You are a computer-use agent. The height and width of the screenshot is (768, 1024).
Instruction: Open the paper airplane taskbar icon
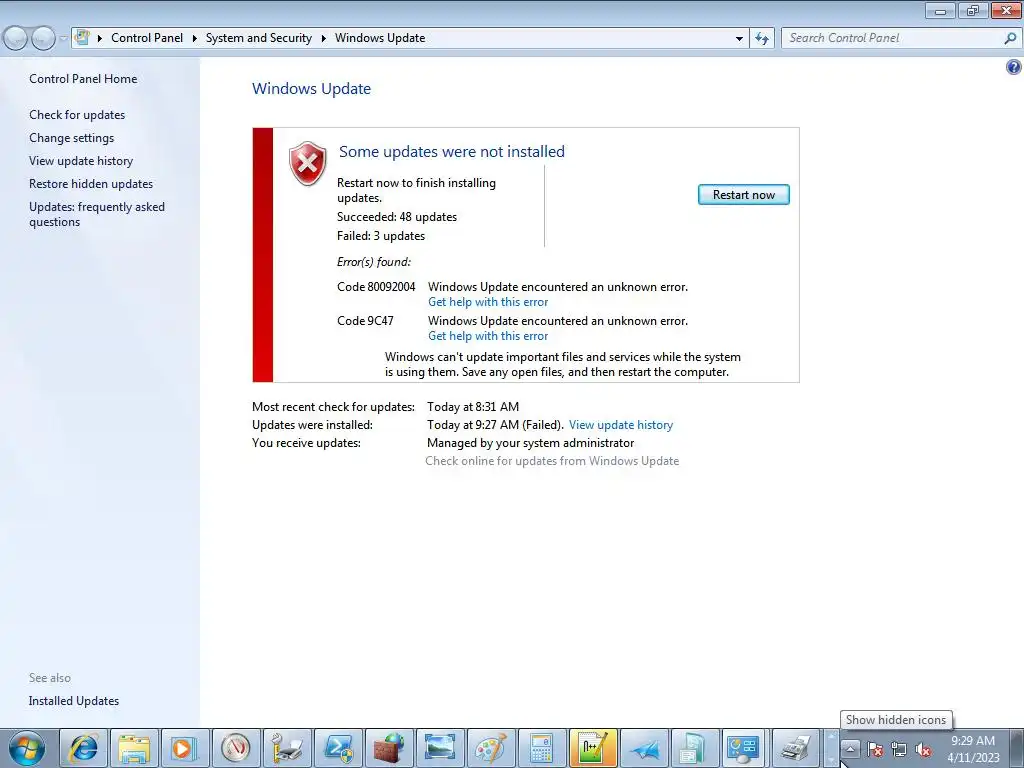click(644, 748)
